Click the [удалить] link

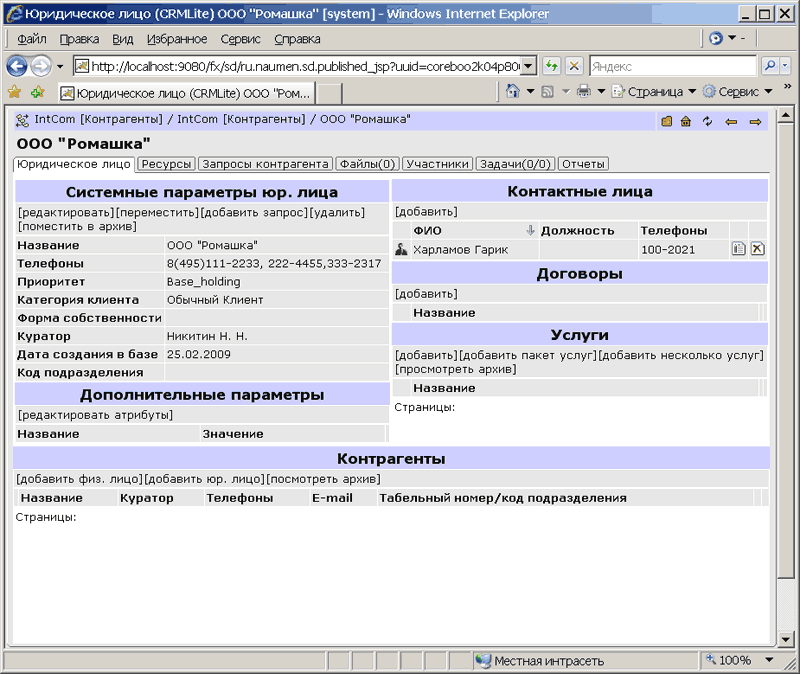(337, 212)
